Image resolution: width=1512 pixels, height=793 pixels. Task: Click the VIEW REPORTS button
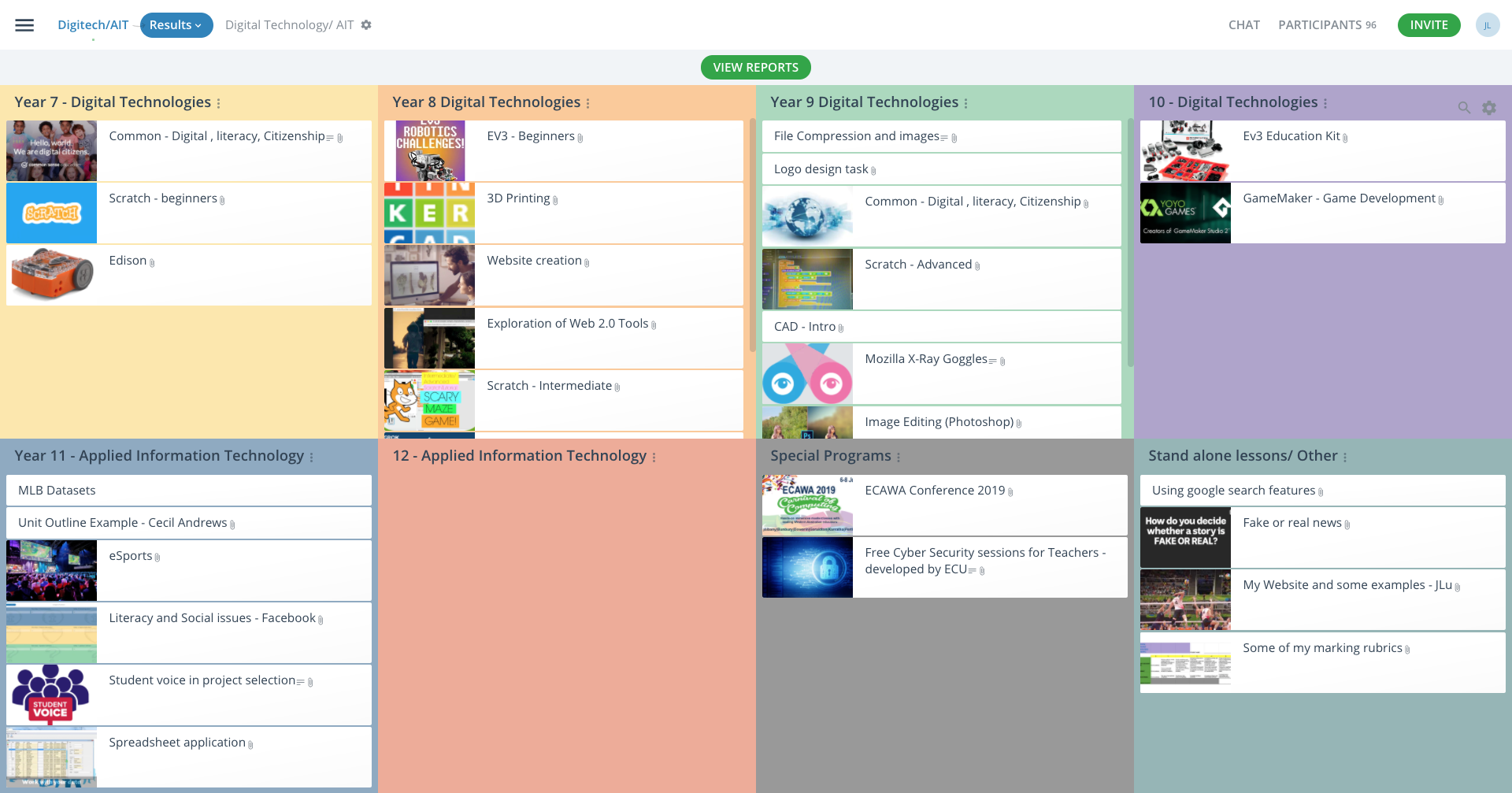[755, 67]
